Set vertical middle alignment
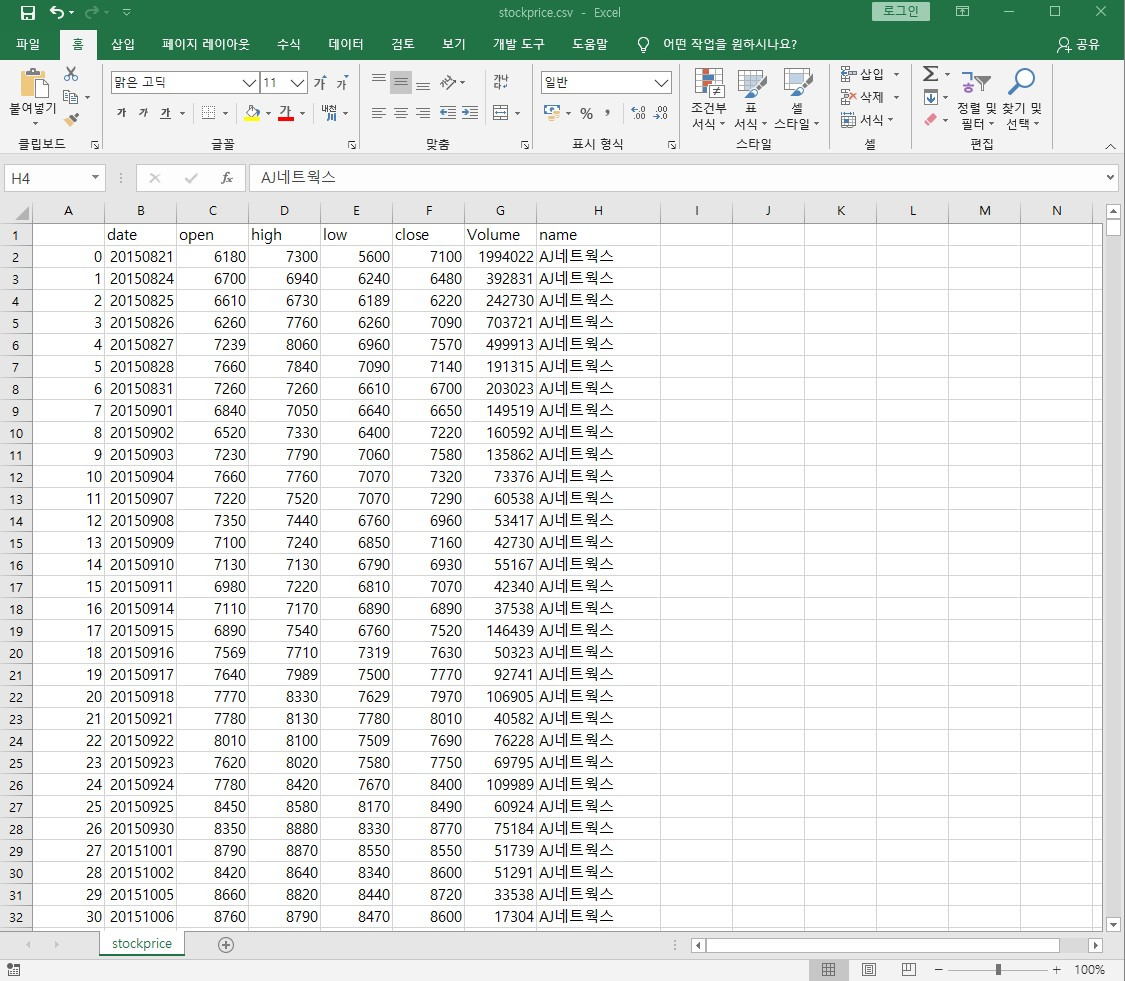The image size is (1125, 981). coord(401,83)
